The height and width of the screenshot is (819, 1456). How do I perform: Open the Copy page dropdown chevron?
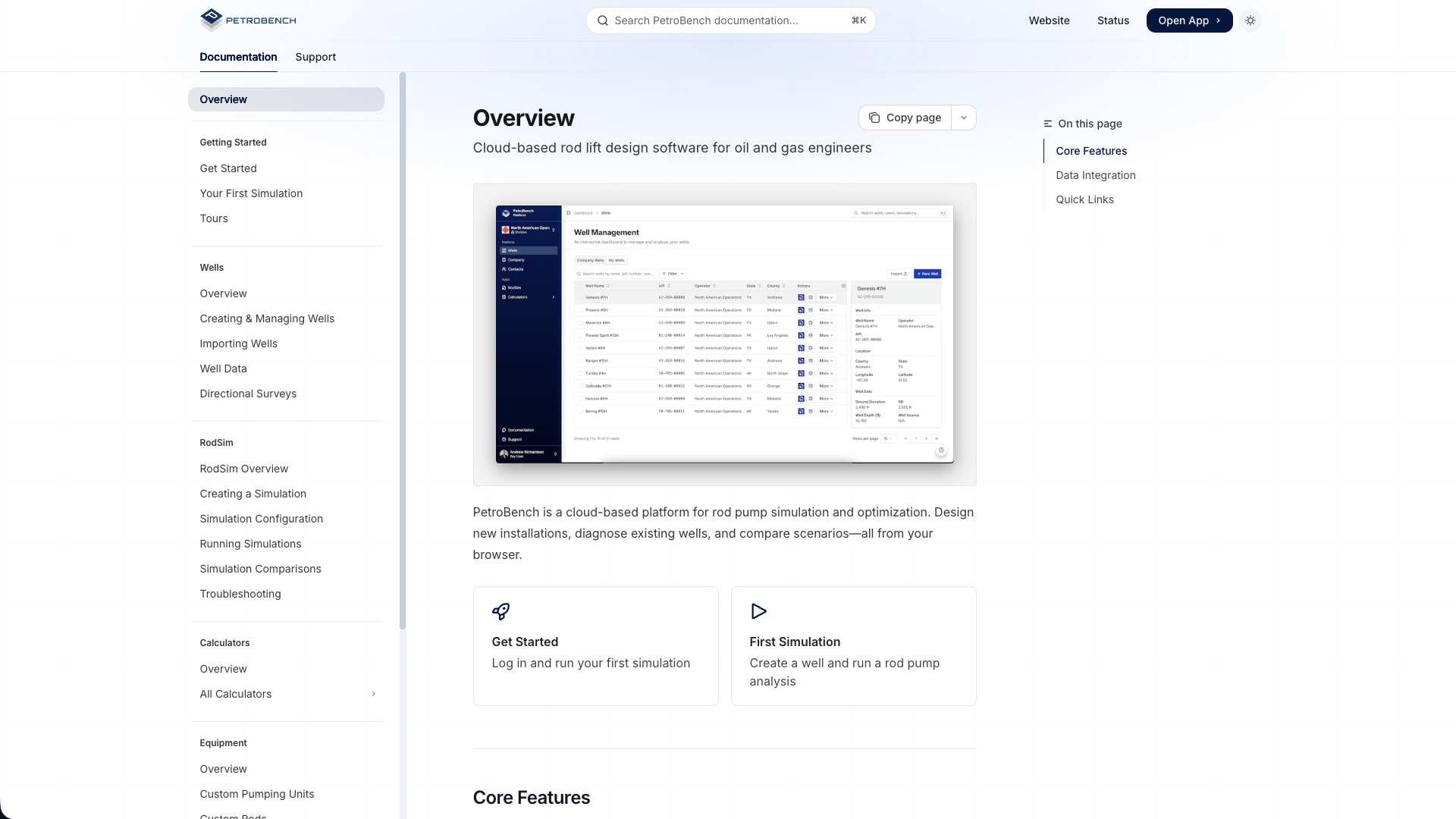(x=964, y=118)
